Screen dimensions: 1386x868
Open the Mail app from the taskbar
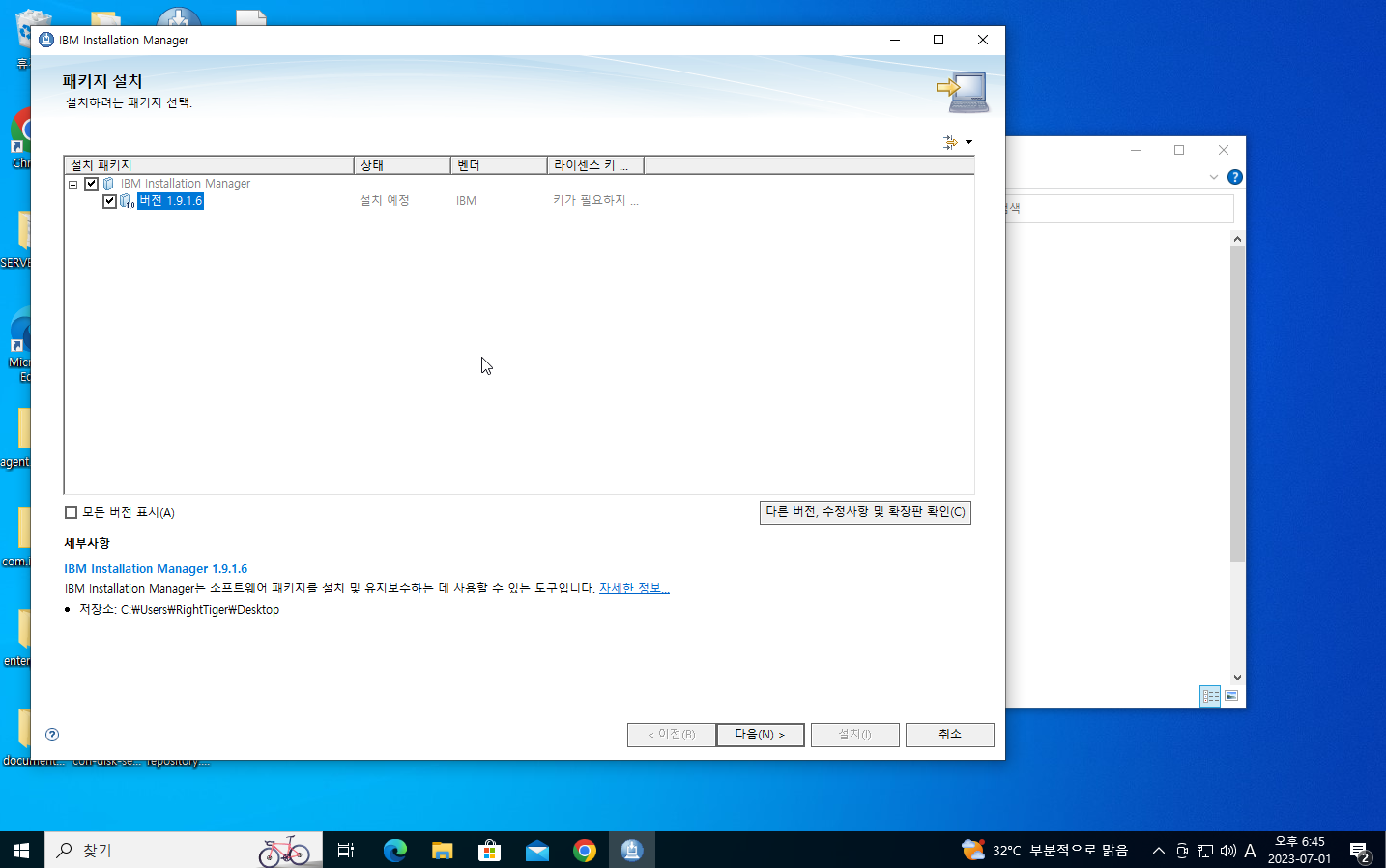pos(536,851)
